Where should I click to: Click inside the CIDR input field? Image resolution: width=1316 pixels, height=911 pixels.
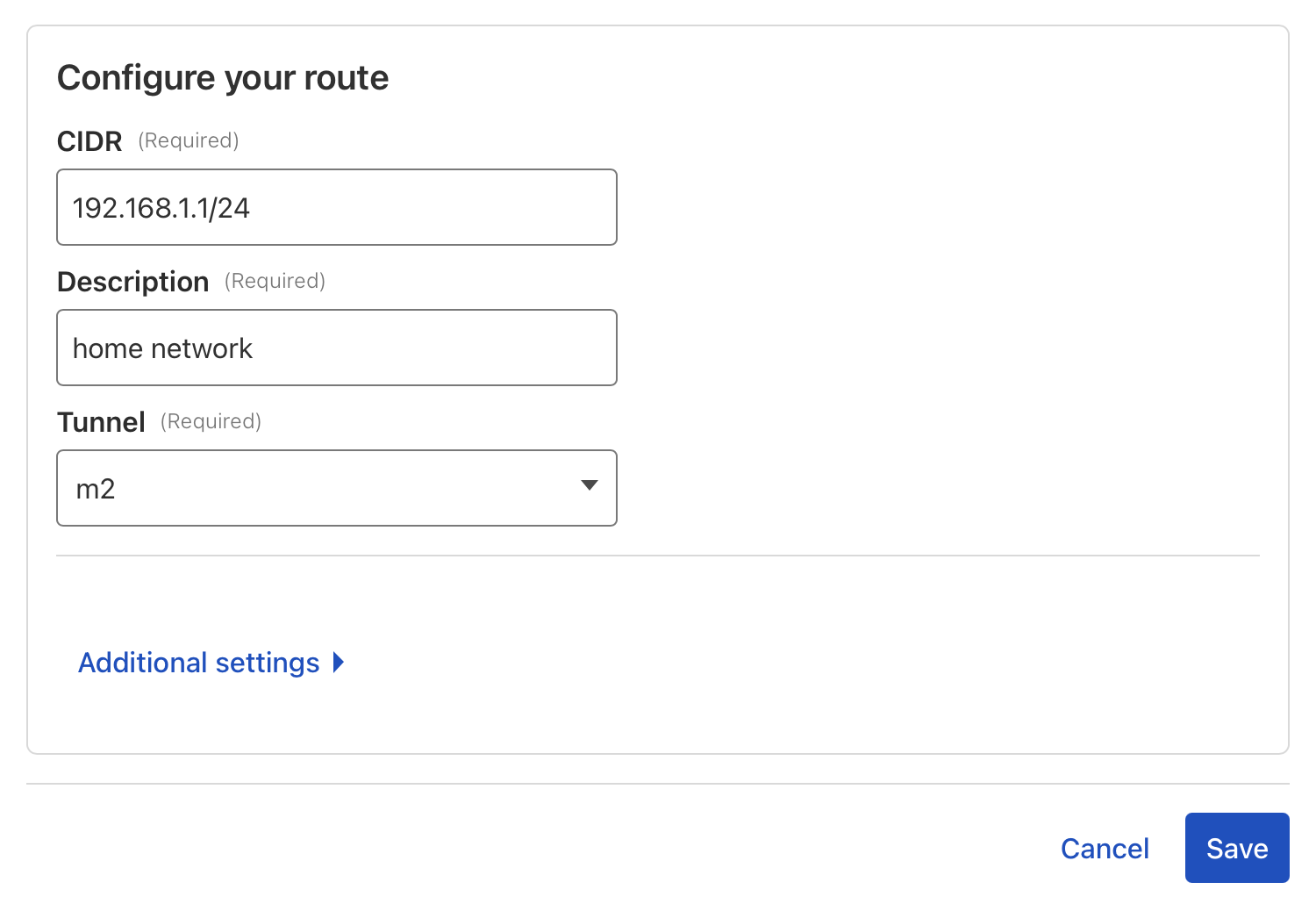[337, 207]
